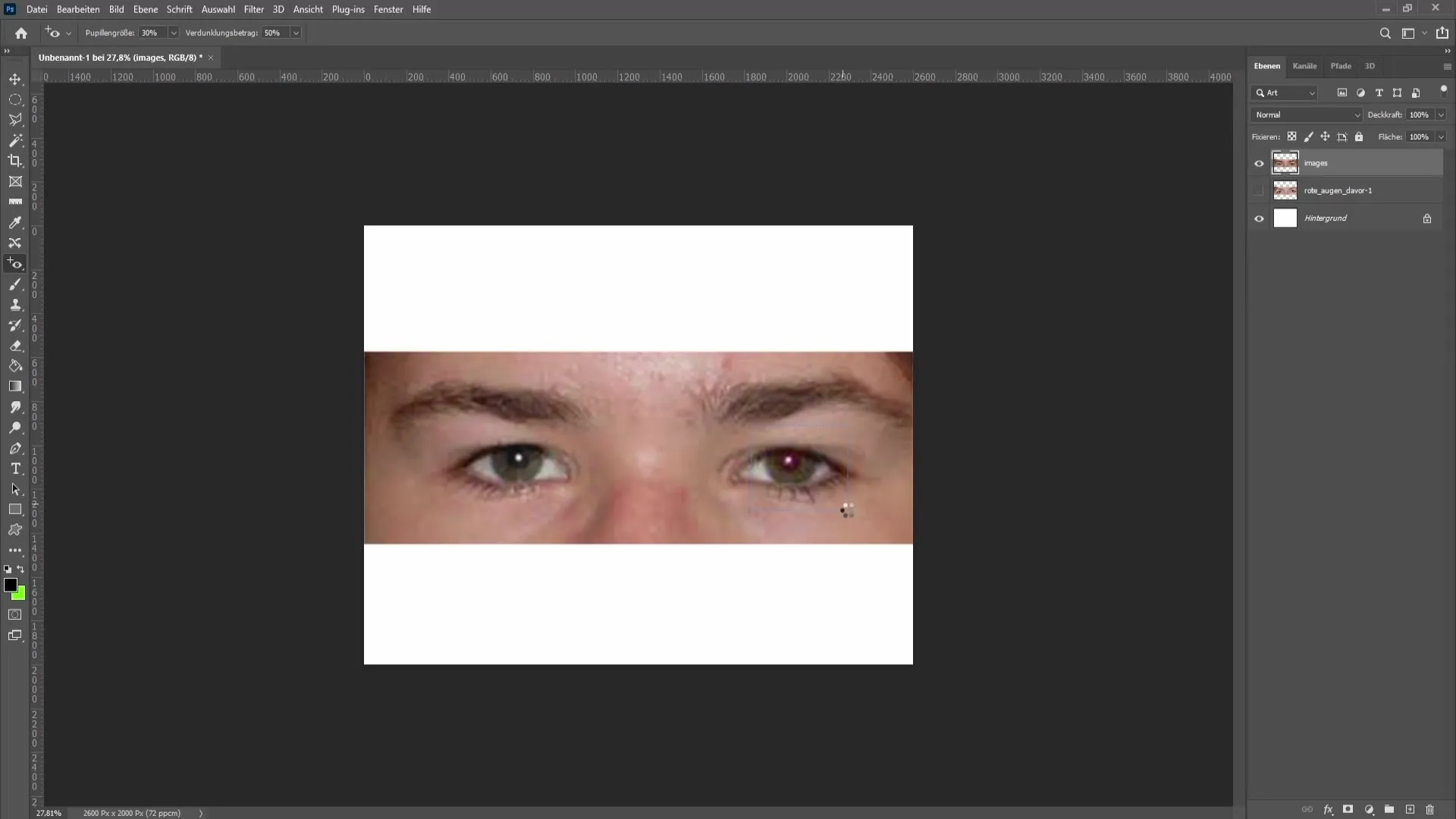Image resolution: width=1456 pixels, height=819 pixels.
Task: Toggle visibility of Hintergrund layer
Action: (1259, 218)
